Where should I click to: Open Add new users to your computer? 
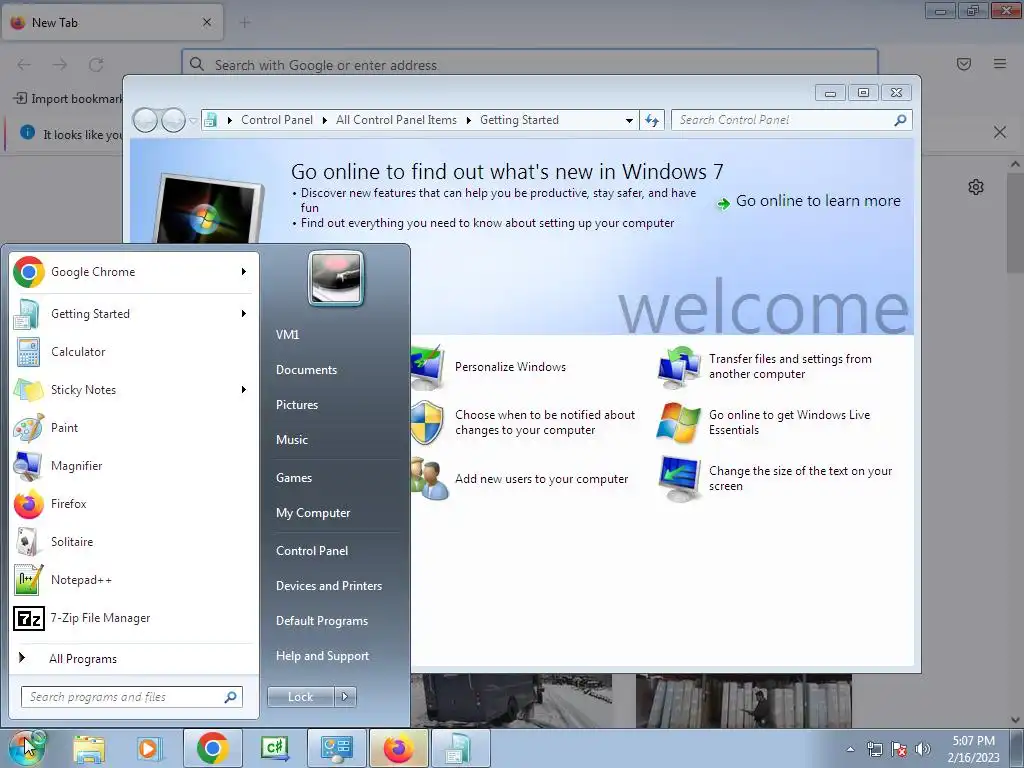541,479
